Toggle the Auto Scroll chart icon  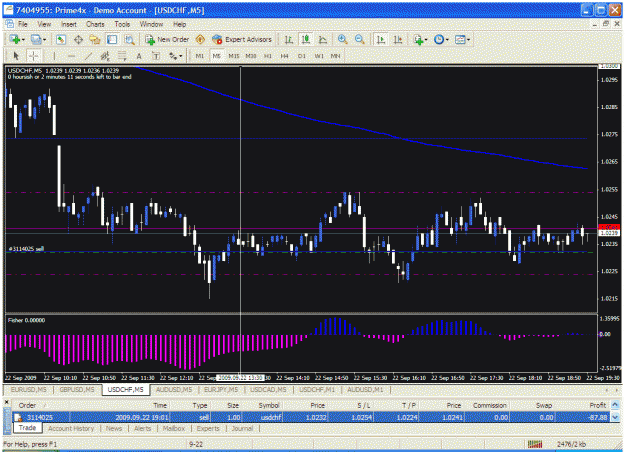point(381,39)
